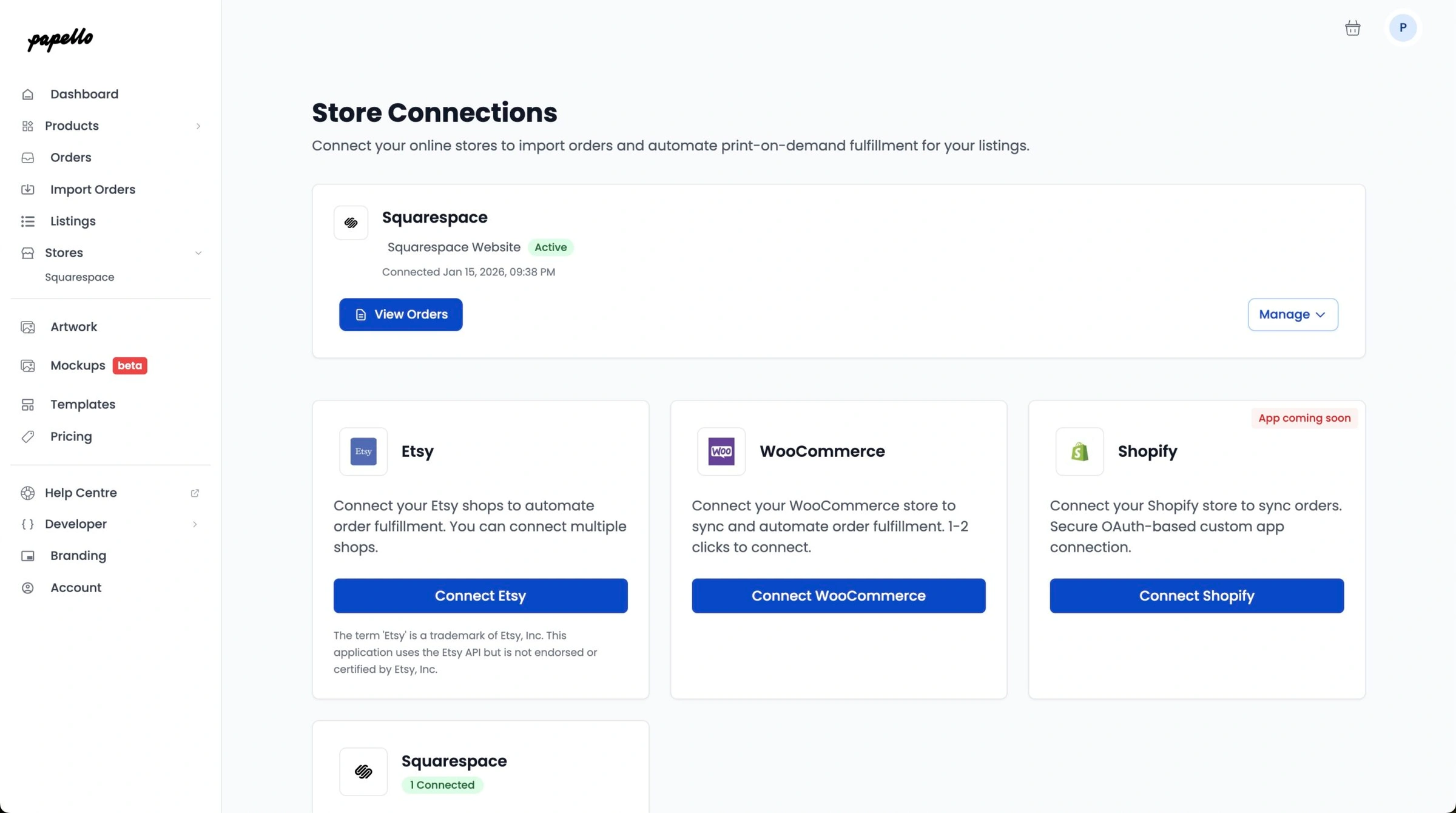Screen dimensions: 1456x813
Task: Collapse the Stores section
Action: pyautogui.click(x=198, y=253)
